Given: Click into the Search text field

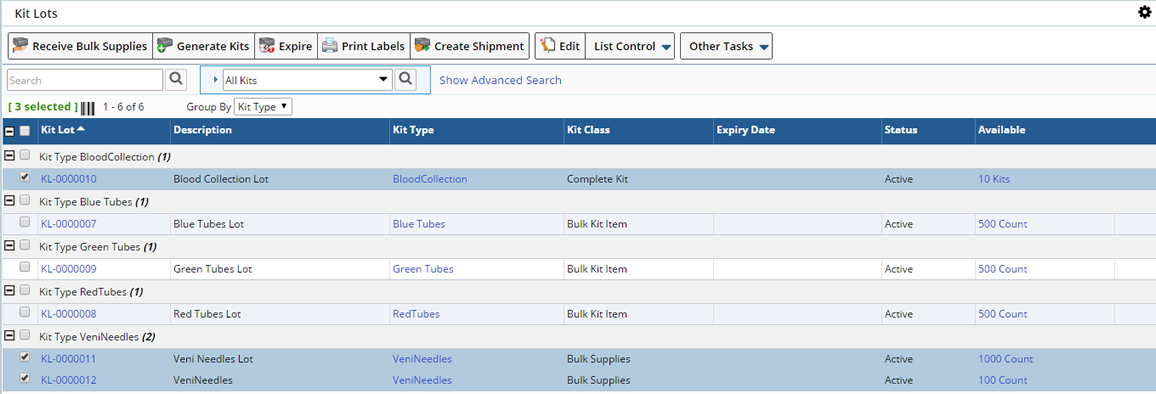Looking at the screenshot, I should (85, 80).
